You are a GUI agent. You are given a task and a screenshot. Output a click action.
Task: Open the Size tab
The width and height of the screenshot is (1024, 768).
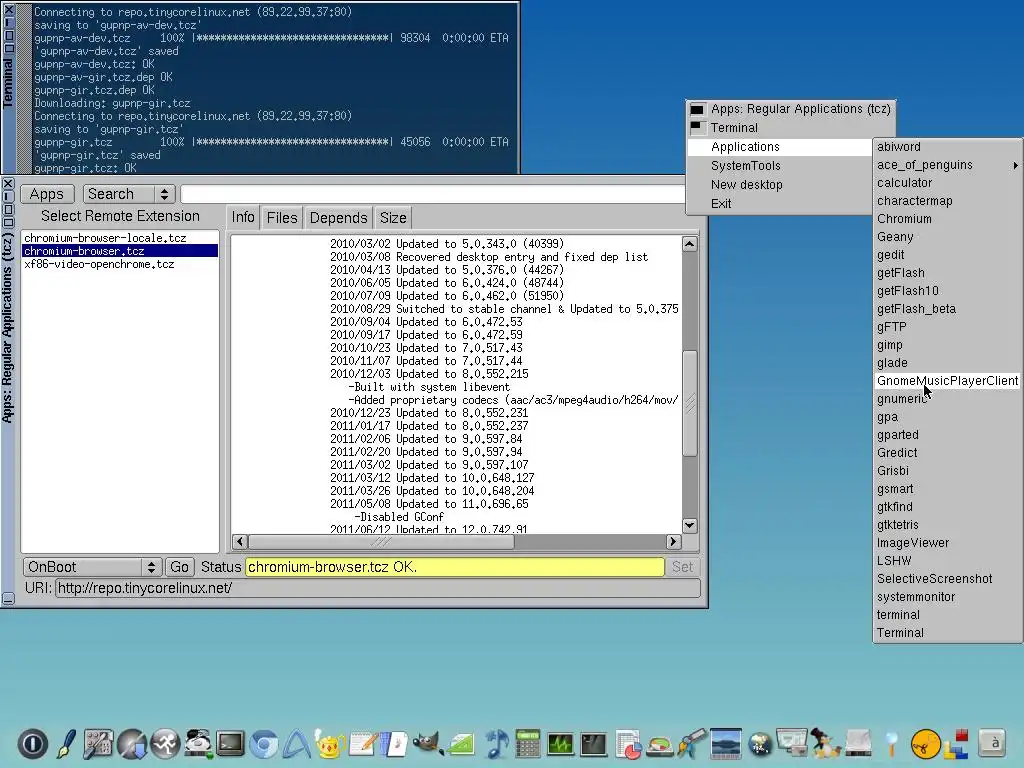tap(392, 217)
